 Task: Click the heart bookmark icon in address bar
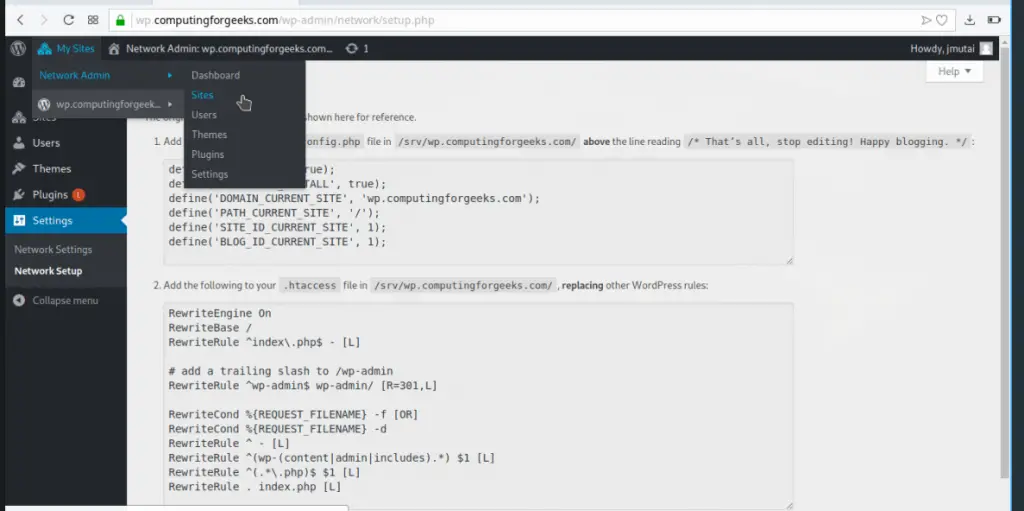pos(943,19)
